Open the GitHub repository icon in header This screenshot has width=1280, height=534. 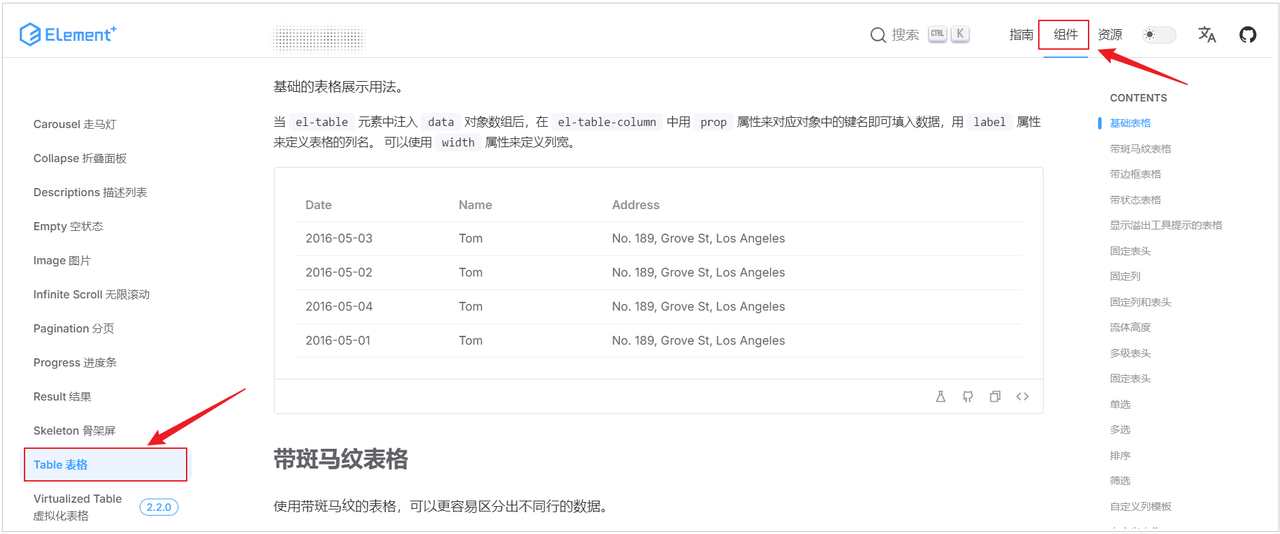coord(1247,35)
